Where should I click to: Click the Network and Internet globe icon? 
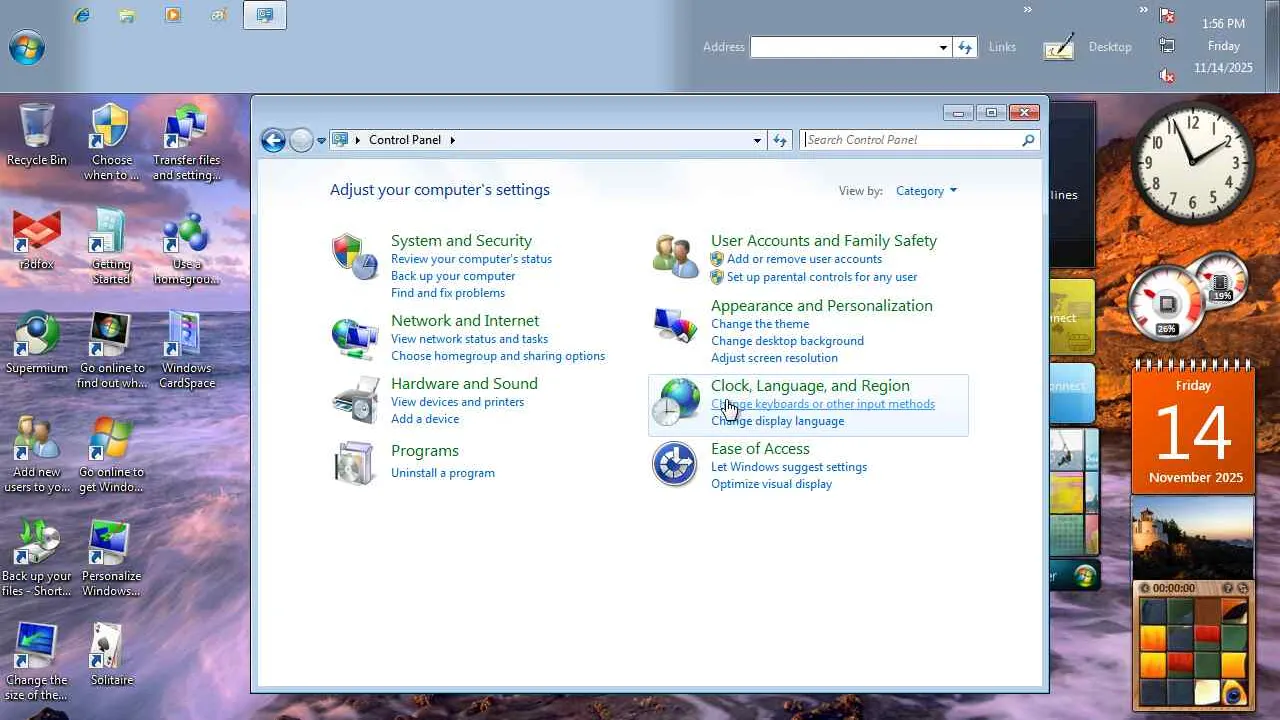point(355,338)
